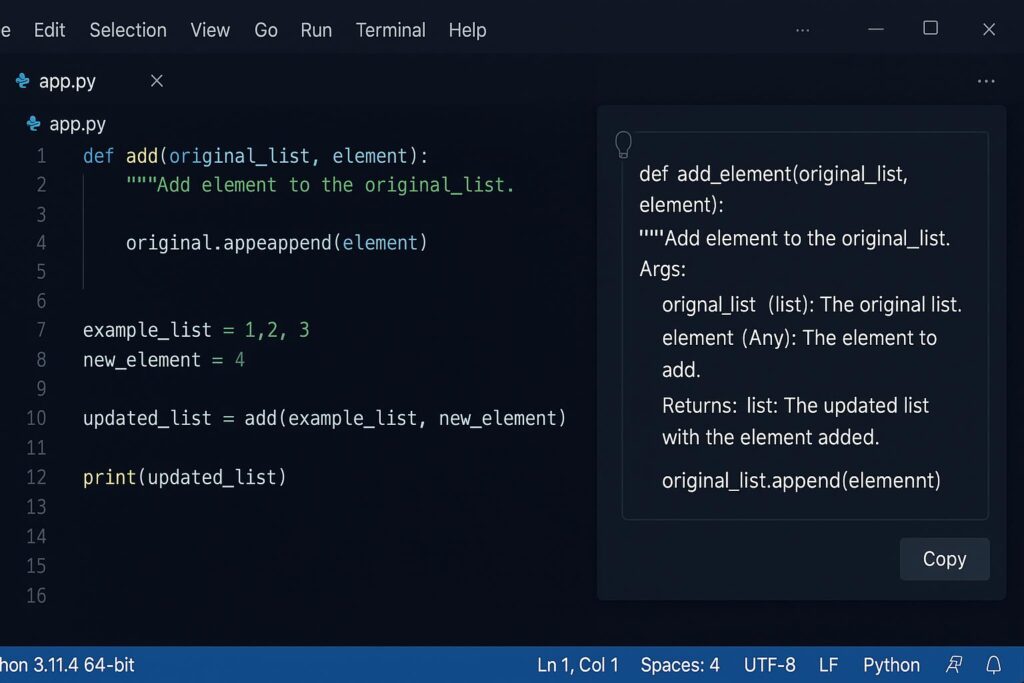This screenshot has height=683, width=1024.
Task: Click 'orignal_list (list): The original list.' text
Action: (x=812, y=305)
